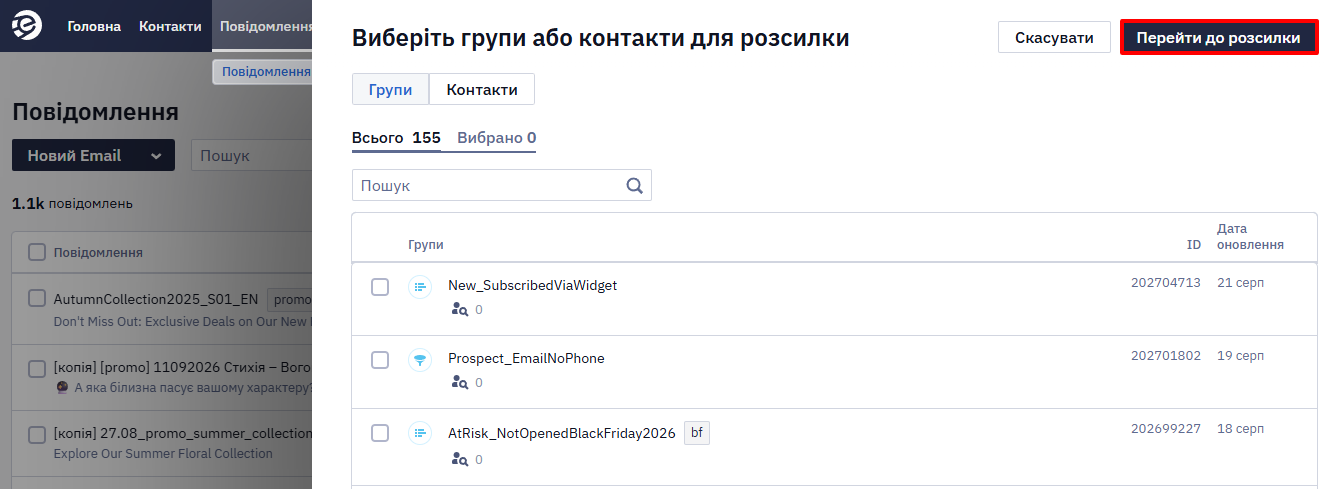This screenshot has width=1331, height=489.
Task: Click contacts count icon under Prospect_EmailNoPhone
Action: click(460, 383)
